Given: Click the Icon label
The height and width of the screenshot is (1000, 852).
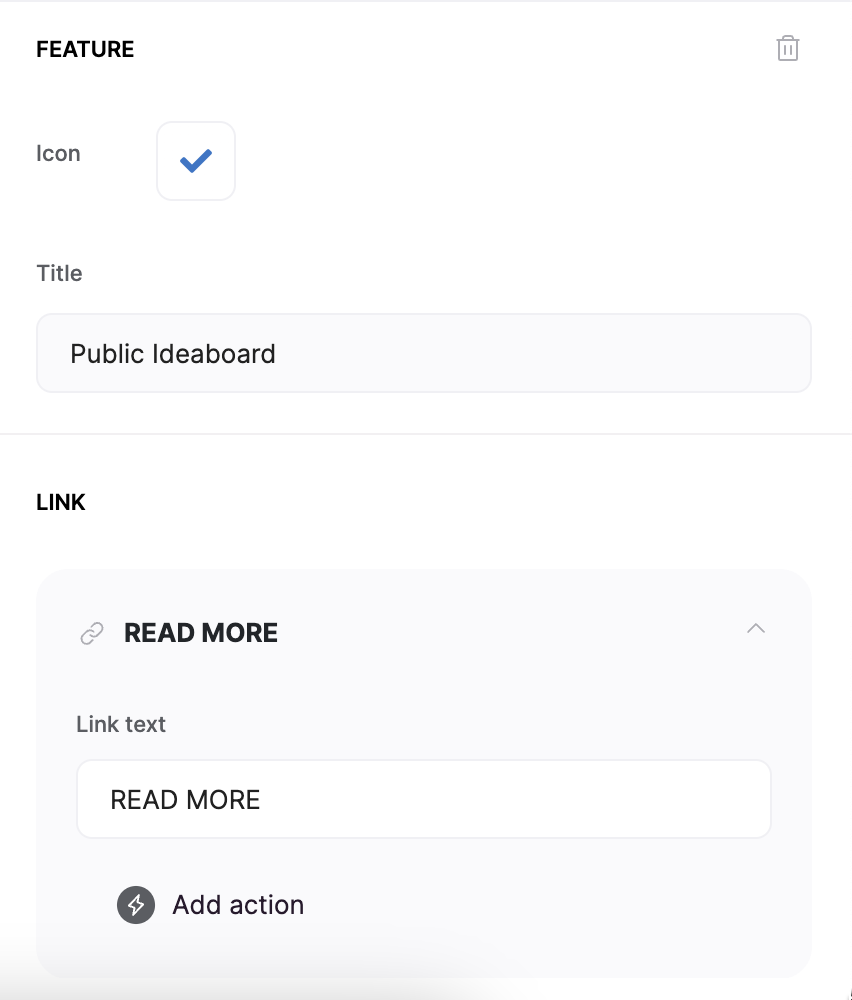Looking at the screenshot, I should tap(58, 153).
